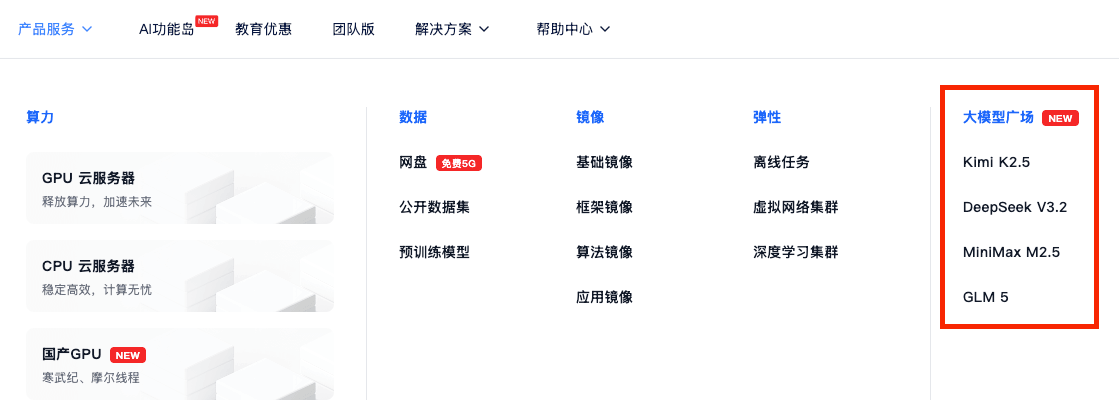Open the 国产GPU card
This screenshot has width=1119, height=417.
point(180,364)
